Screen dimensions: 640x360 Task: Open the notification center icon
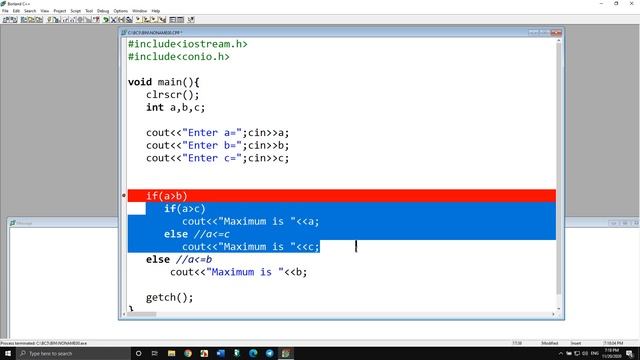tap(630, 353)
